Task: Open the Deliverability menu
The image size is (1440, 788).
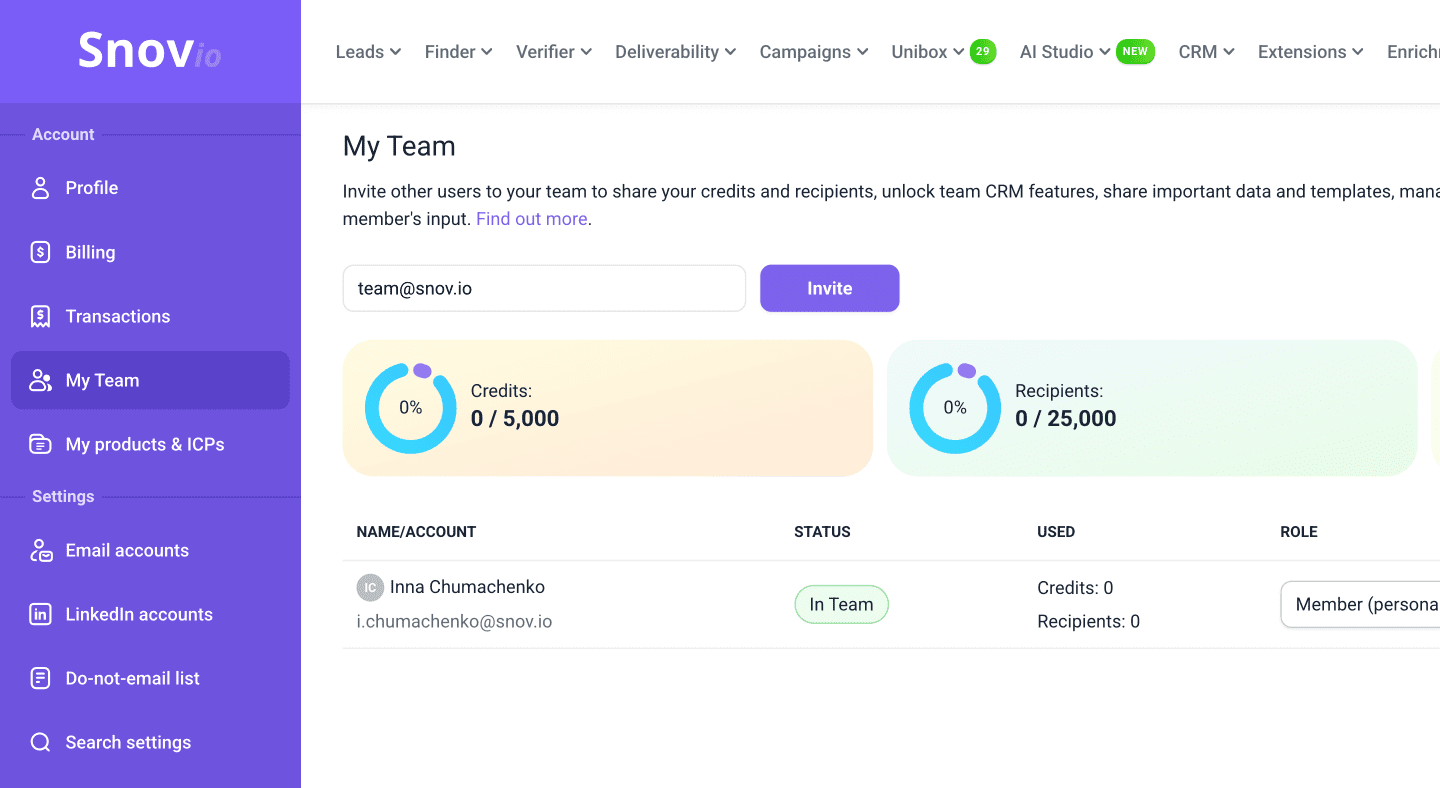Action: (675, 52)
